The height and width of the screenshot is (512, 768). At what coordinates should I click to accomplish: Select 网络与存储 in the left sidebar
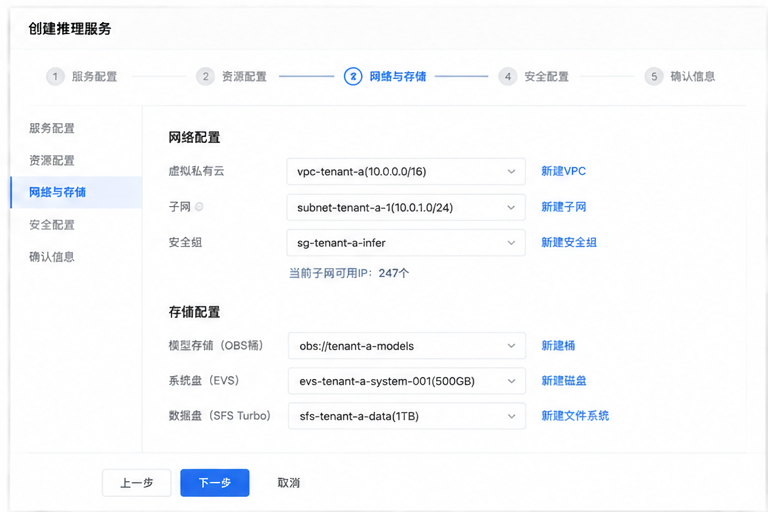76,192
